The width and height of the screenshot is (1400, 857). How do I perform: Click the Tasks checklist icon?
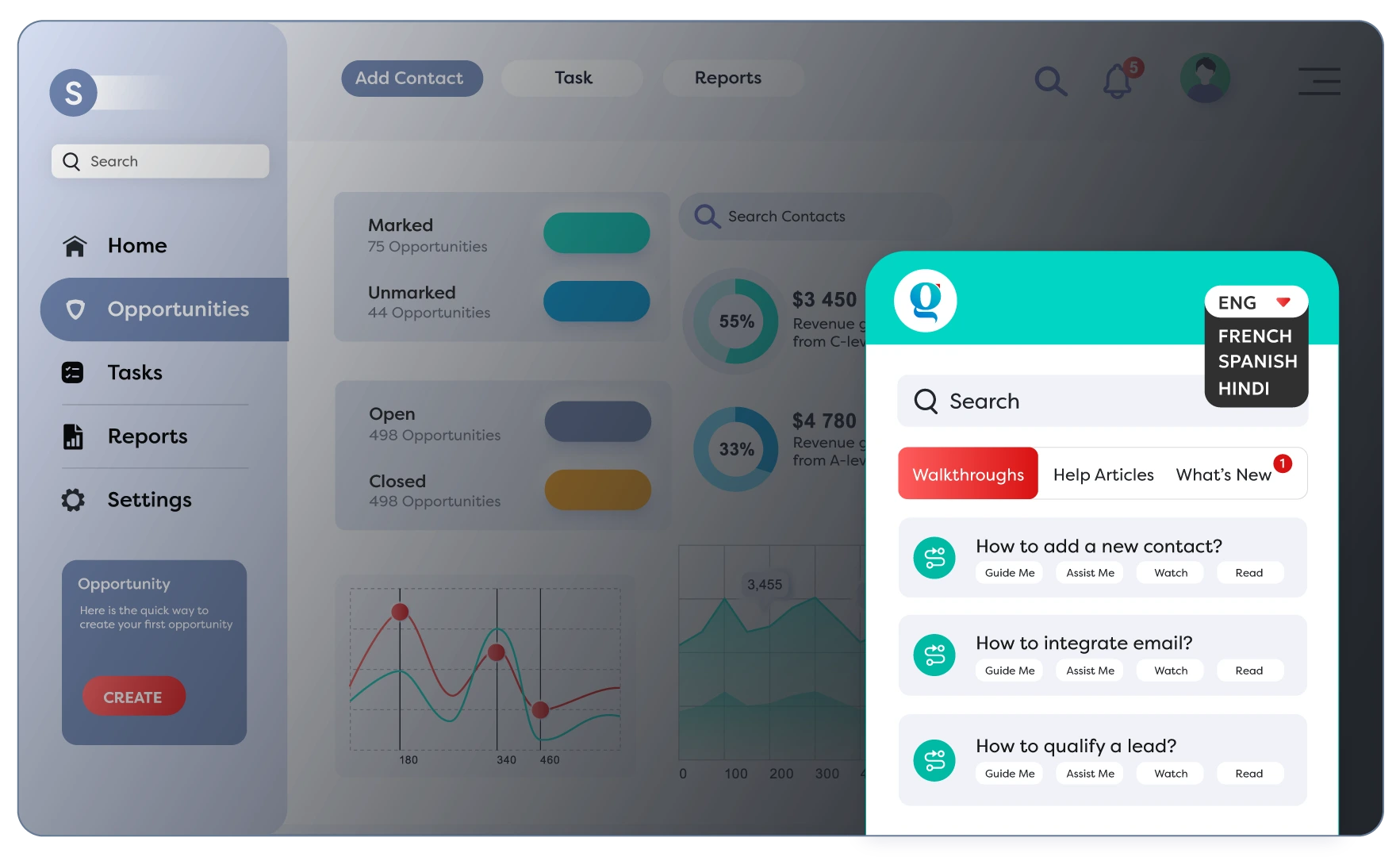click(x=72, y=372)
